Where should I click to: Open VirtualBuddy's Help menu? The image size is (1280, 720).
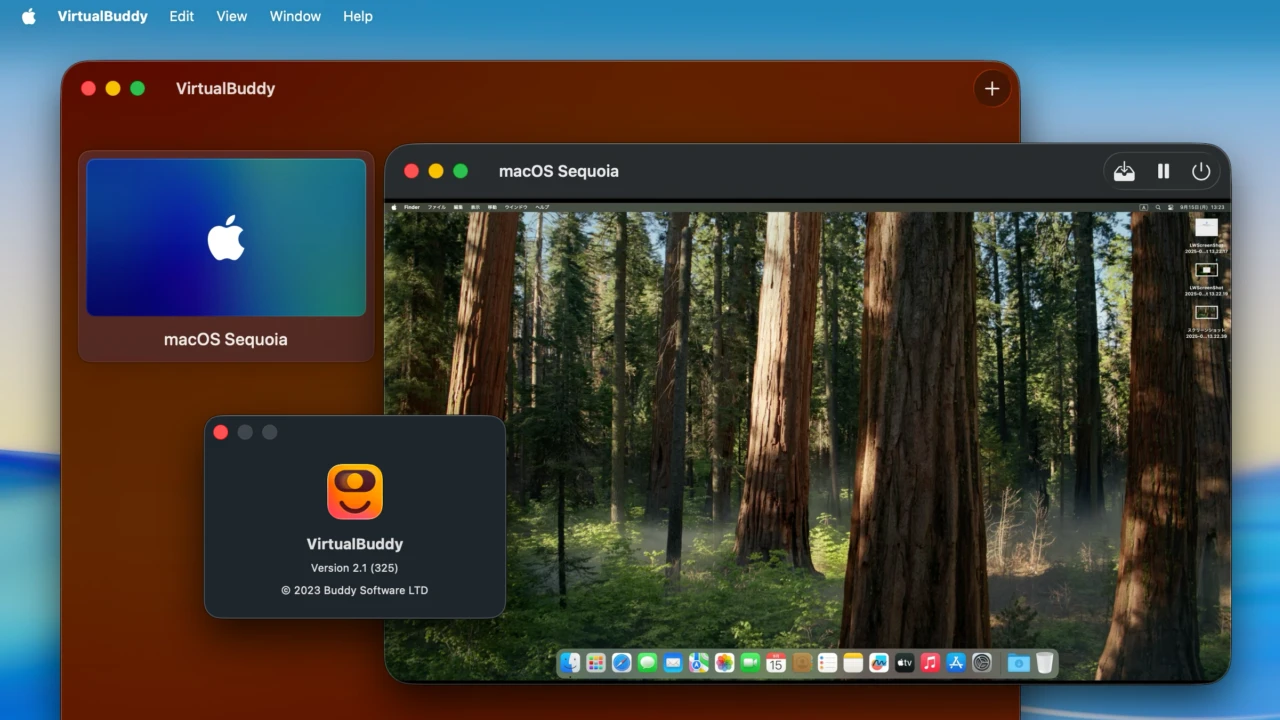tap(357, 16)
